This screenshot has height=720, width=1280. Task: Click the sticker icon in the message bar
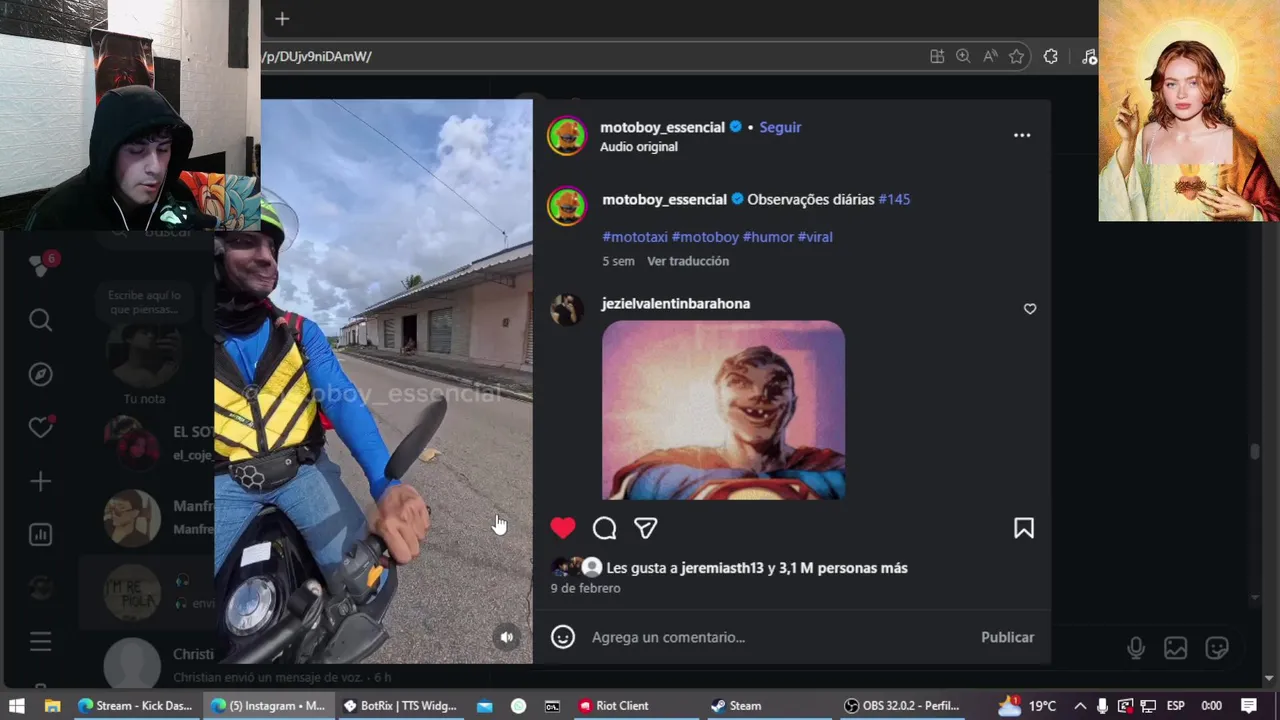pos(1217,648)
